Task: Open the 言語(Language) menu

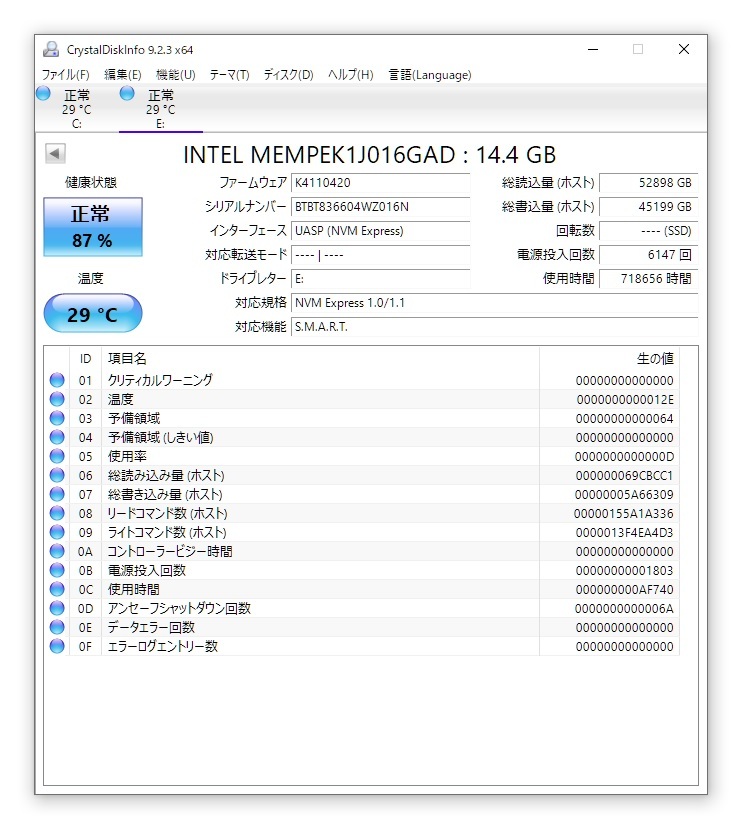Action: (430, 75)
